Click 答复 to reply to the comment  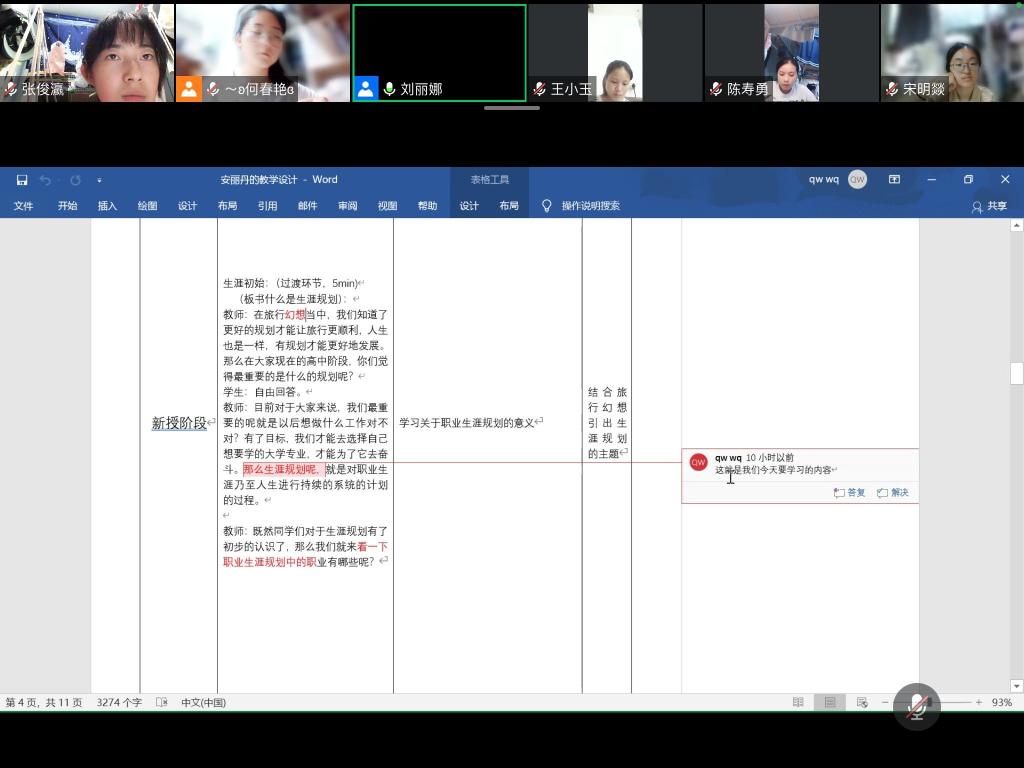(x=850, y=493)
